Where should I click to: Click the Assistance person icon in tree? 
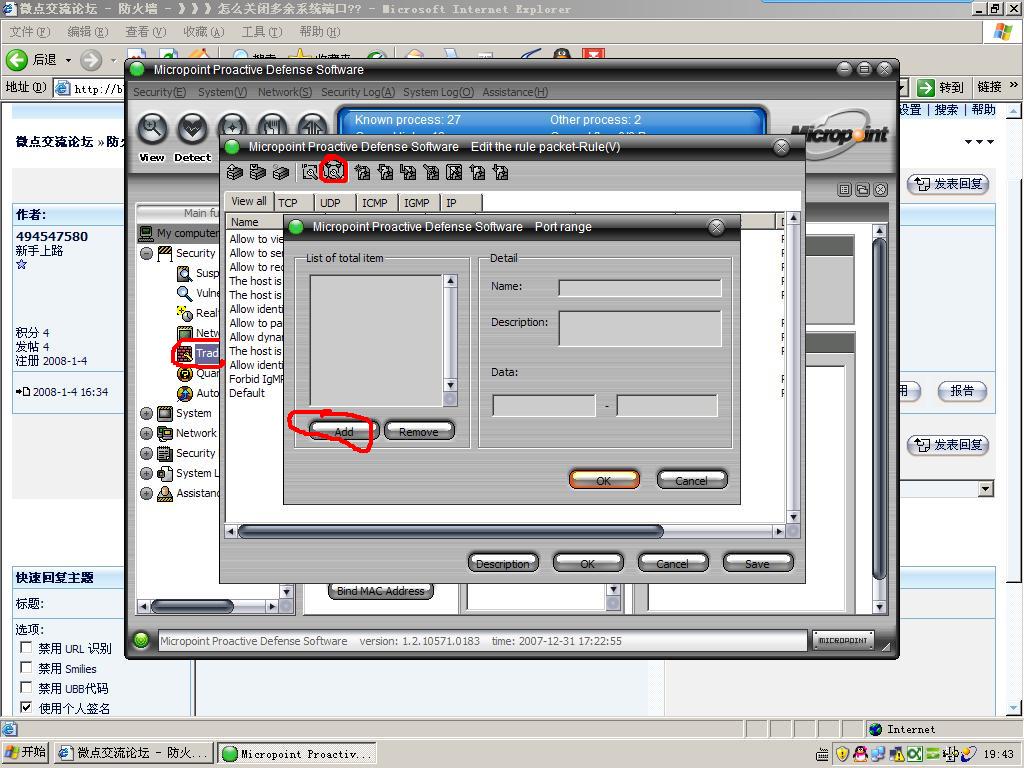(165, 493)
